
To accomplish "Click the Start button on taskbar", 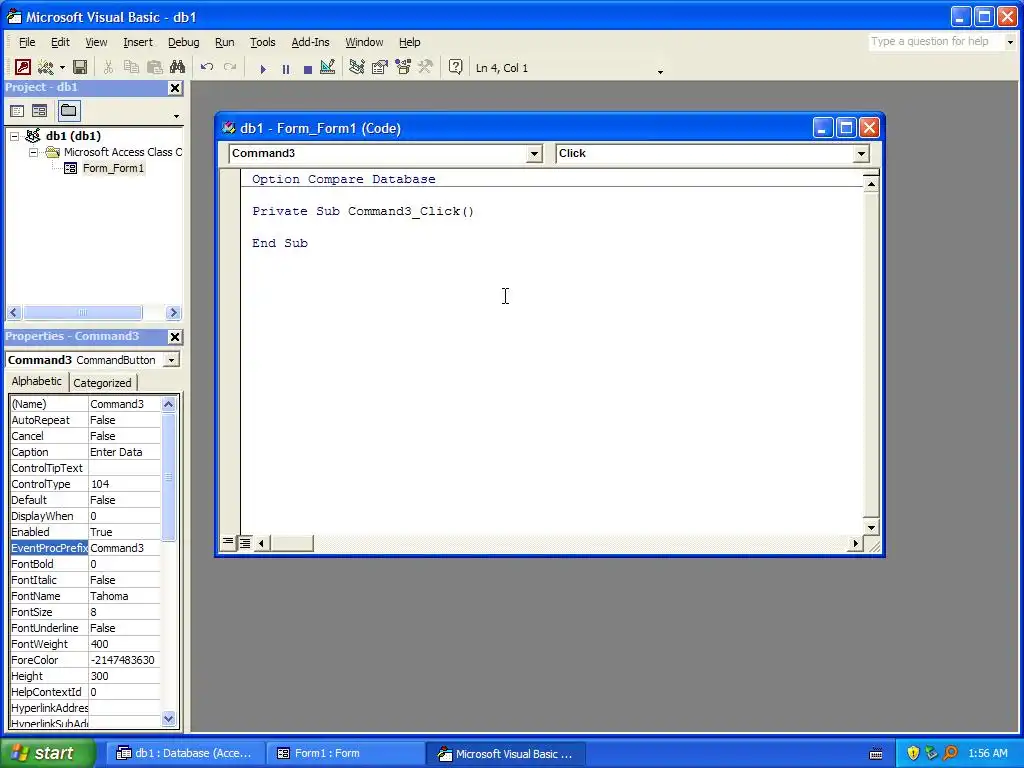I will (x=48, y=753).
